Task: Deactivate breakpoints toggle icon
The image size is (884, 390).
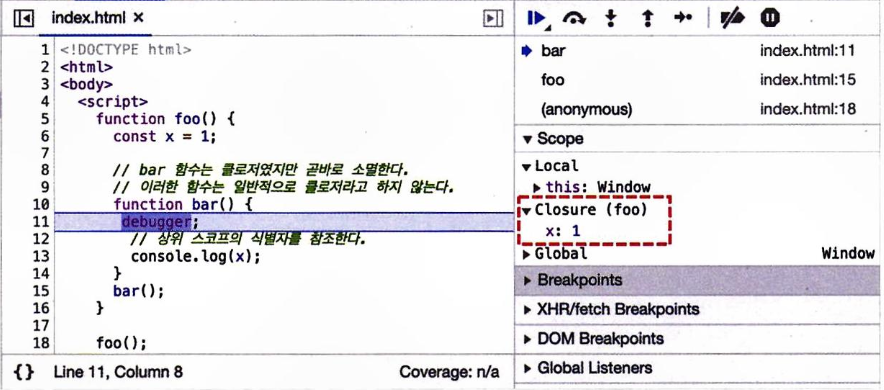Action: coord(732,19)
